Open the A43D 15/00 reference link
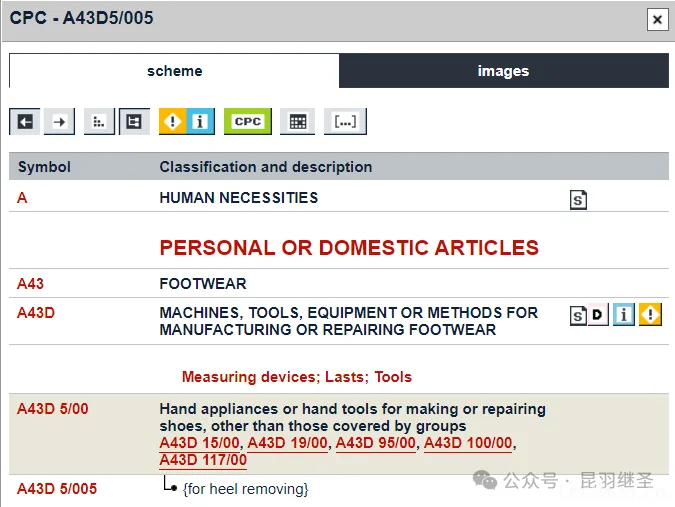Screen dimensions: 675x507 coord(199,443)
